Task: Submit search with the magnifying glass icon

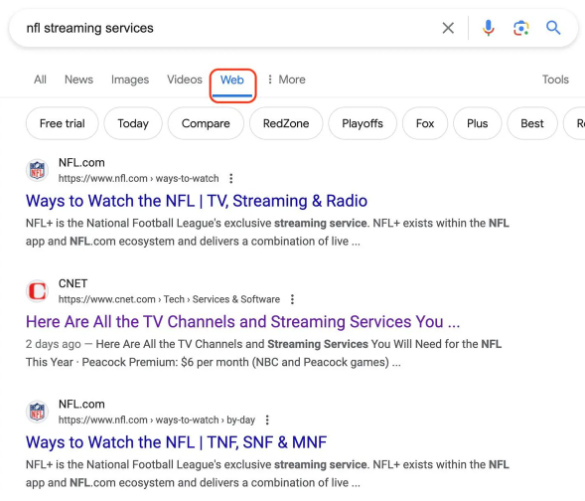Action: click(x=553, y=28)
